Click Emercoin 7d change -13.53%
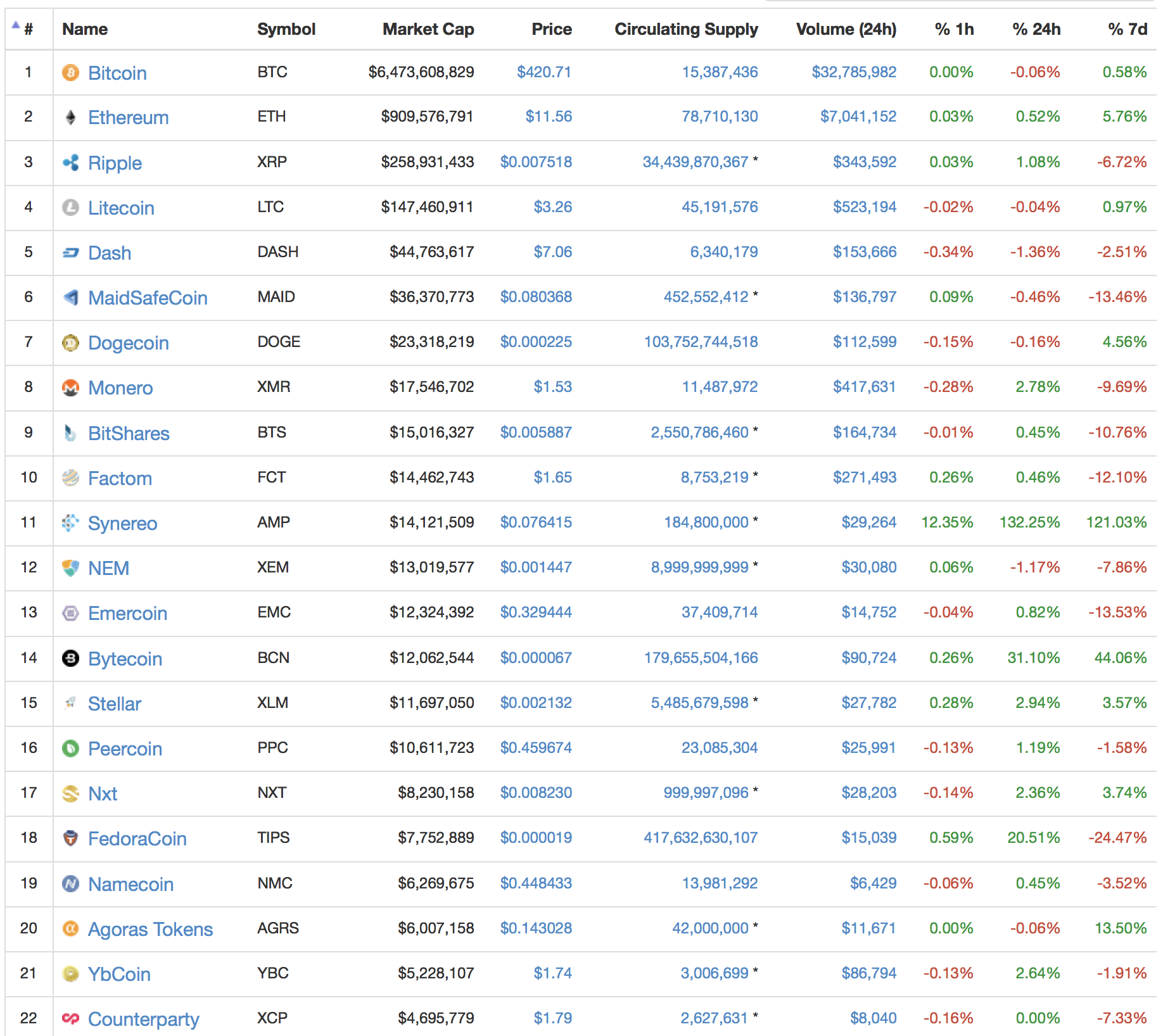This screenshot has height=1036, width=1163. tap(1117, 612)
